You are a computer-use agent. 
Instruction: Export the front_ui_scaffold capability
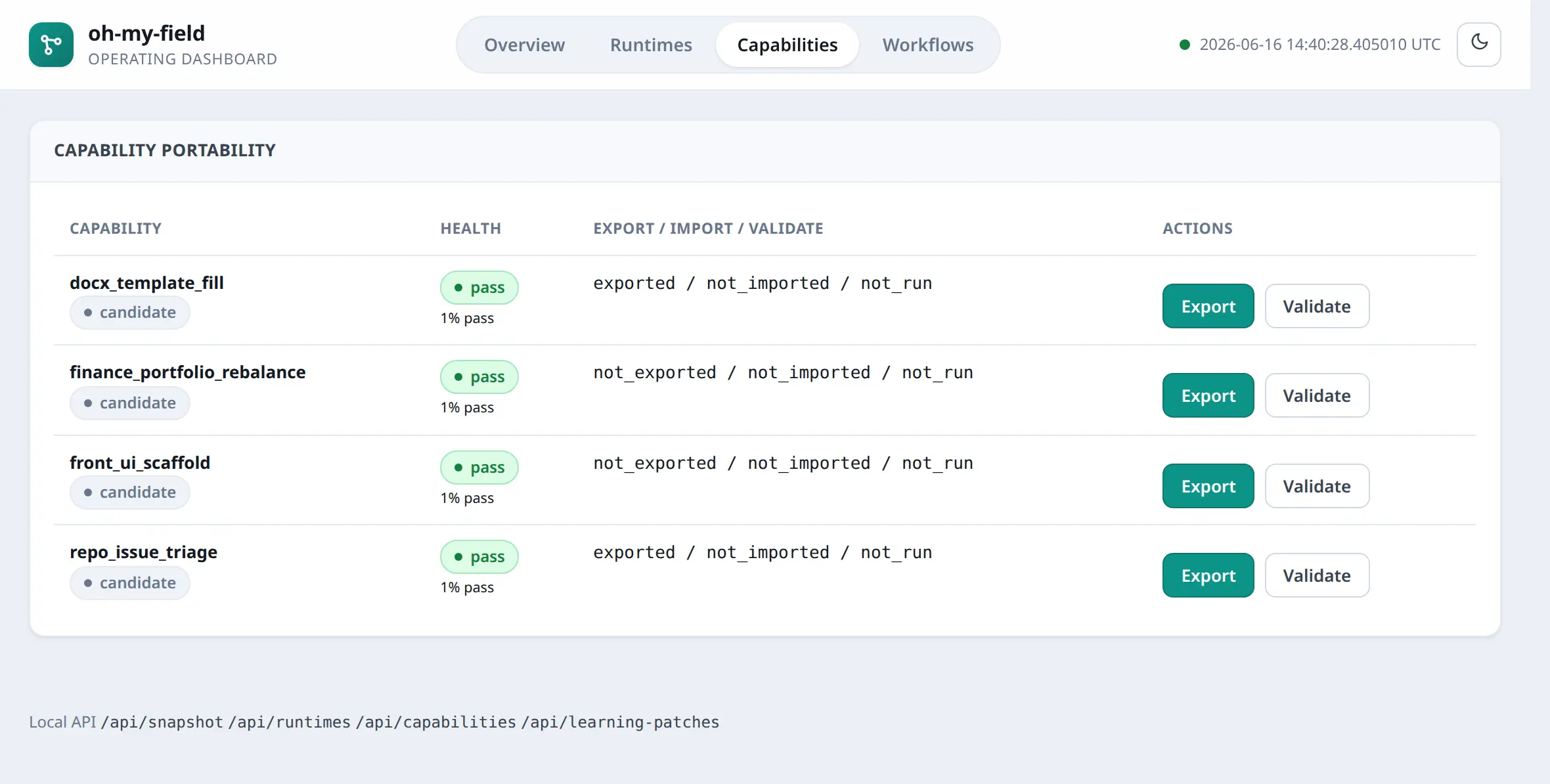(x=1208, y=486)
